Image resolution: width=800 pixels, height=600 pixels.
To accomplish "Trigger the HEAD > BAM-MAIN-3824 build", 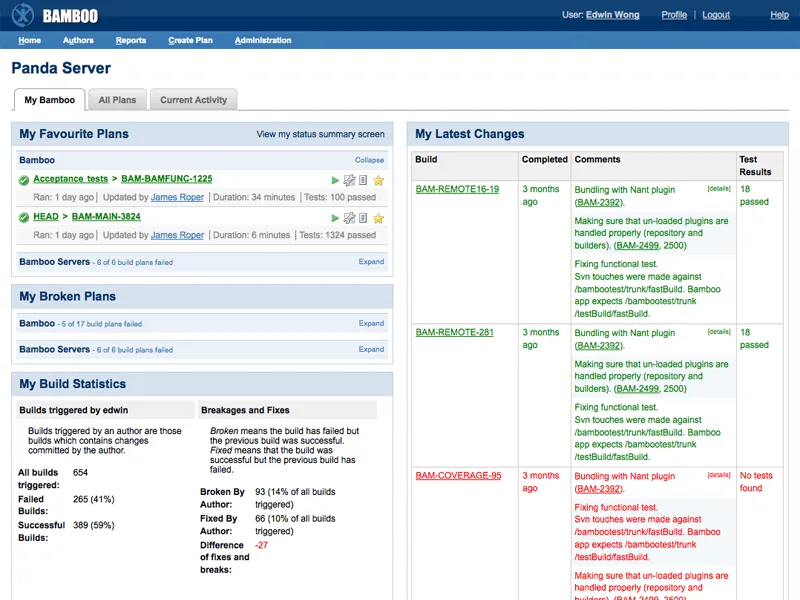I will pyautogui.click(x=335, y=216).
